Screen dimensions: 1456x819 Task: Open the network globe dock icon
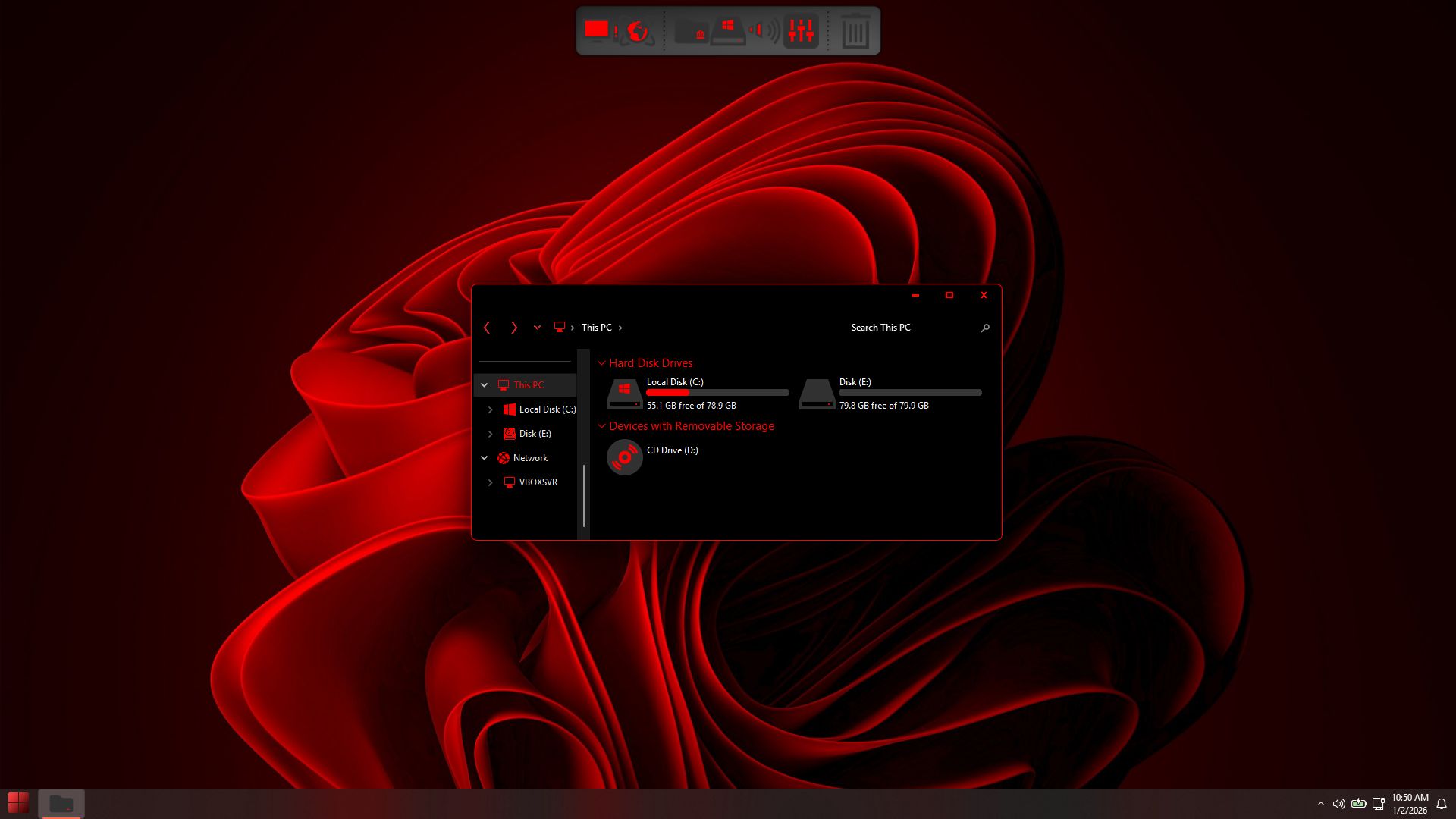coord(637,31)
